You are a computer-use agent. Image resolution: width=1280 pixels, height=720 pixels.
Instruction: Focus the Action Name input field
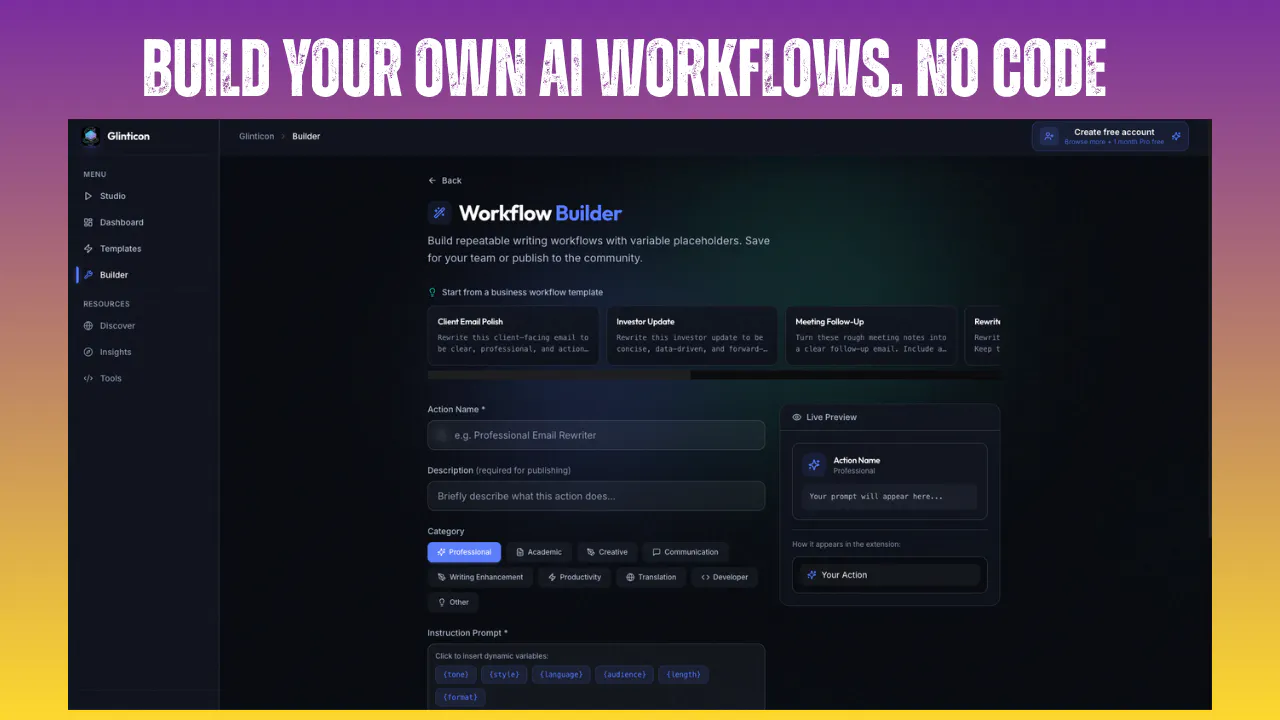pyautogui.click(x=596, y=435)
